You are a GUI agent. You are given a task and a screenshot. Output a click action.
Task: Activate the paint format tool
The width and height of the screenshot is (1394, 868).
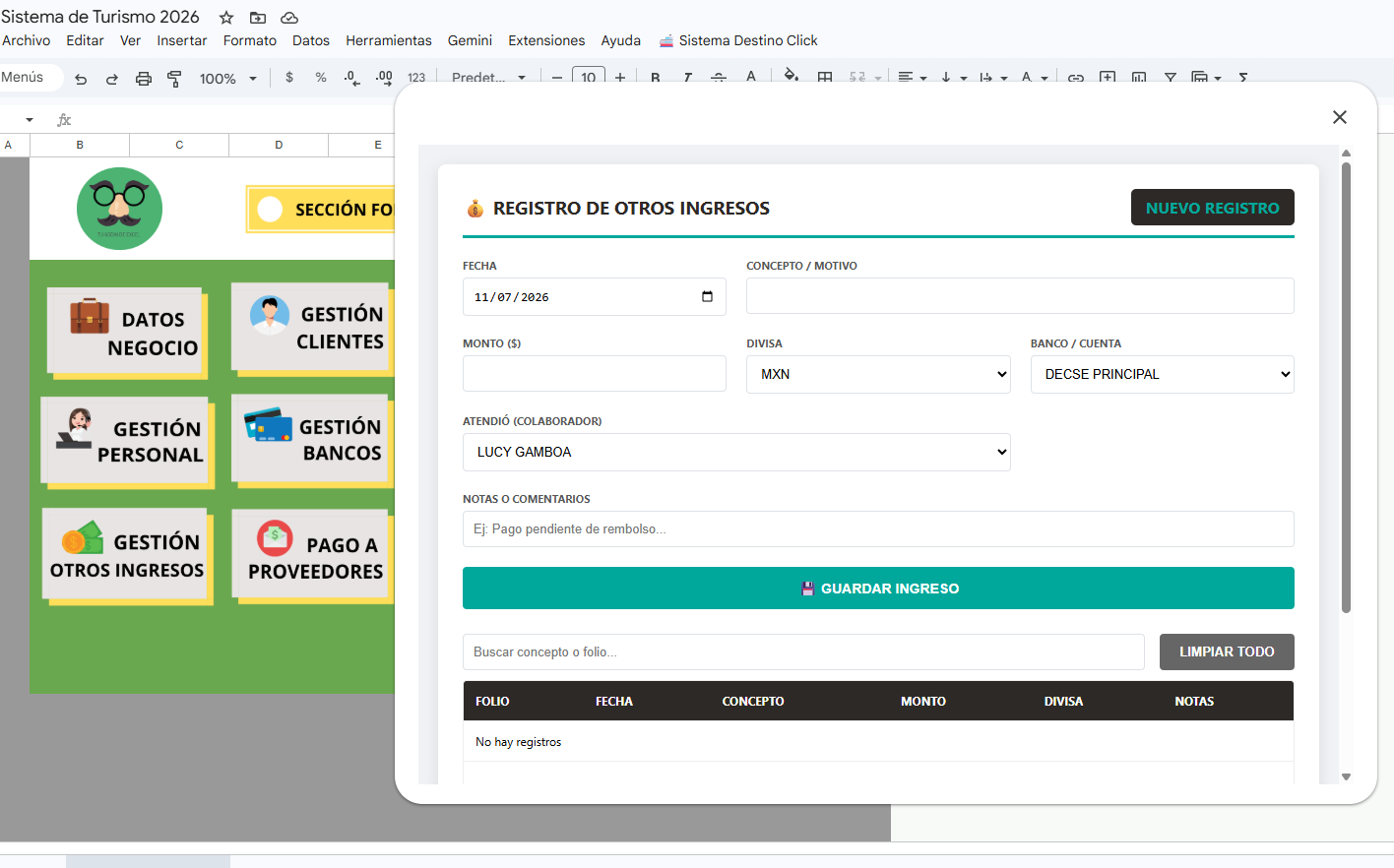tap(174, 79)
